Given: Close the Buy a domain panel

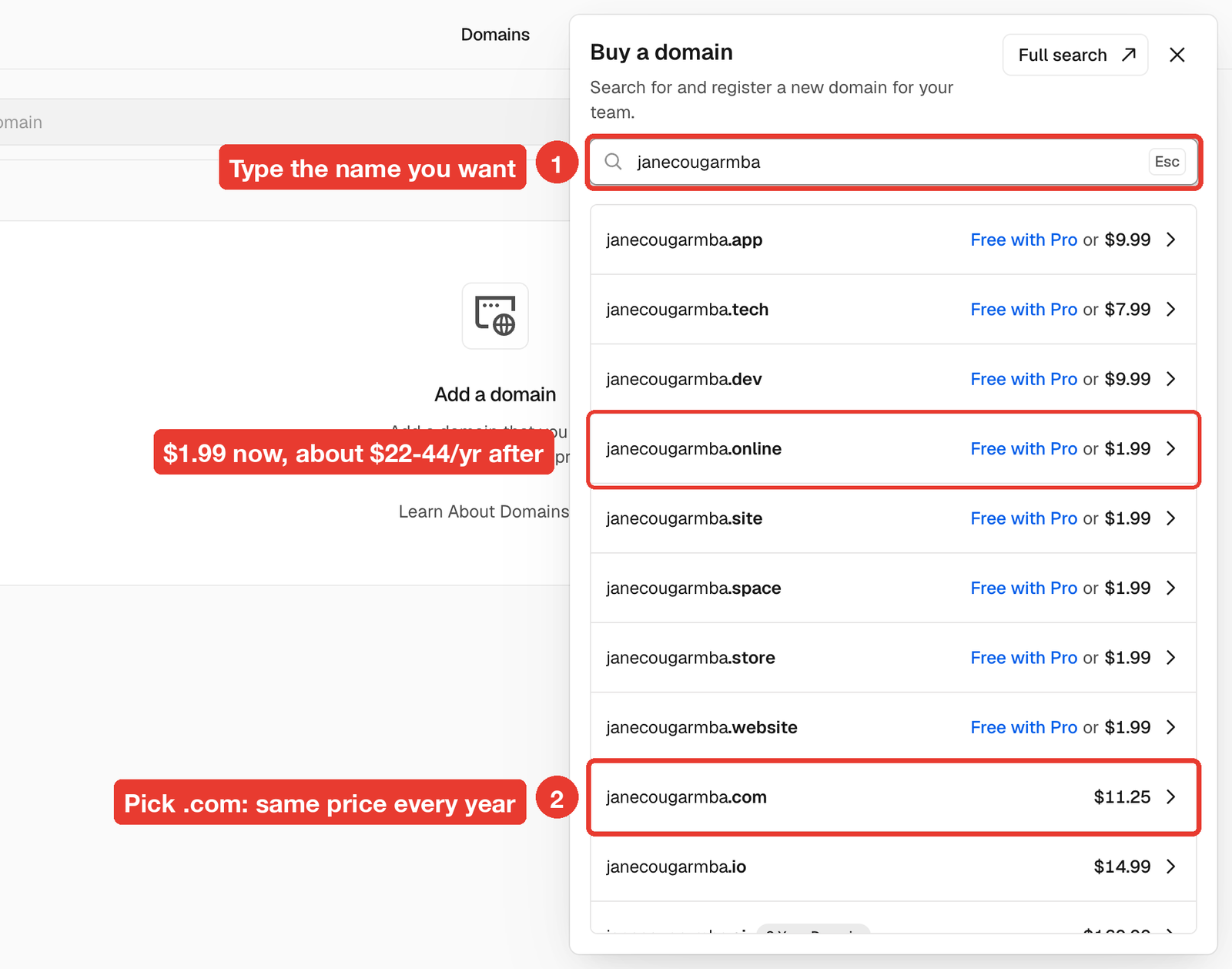Looking at the screenshot, I should [1177, 55].
